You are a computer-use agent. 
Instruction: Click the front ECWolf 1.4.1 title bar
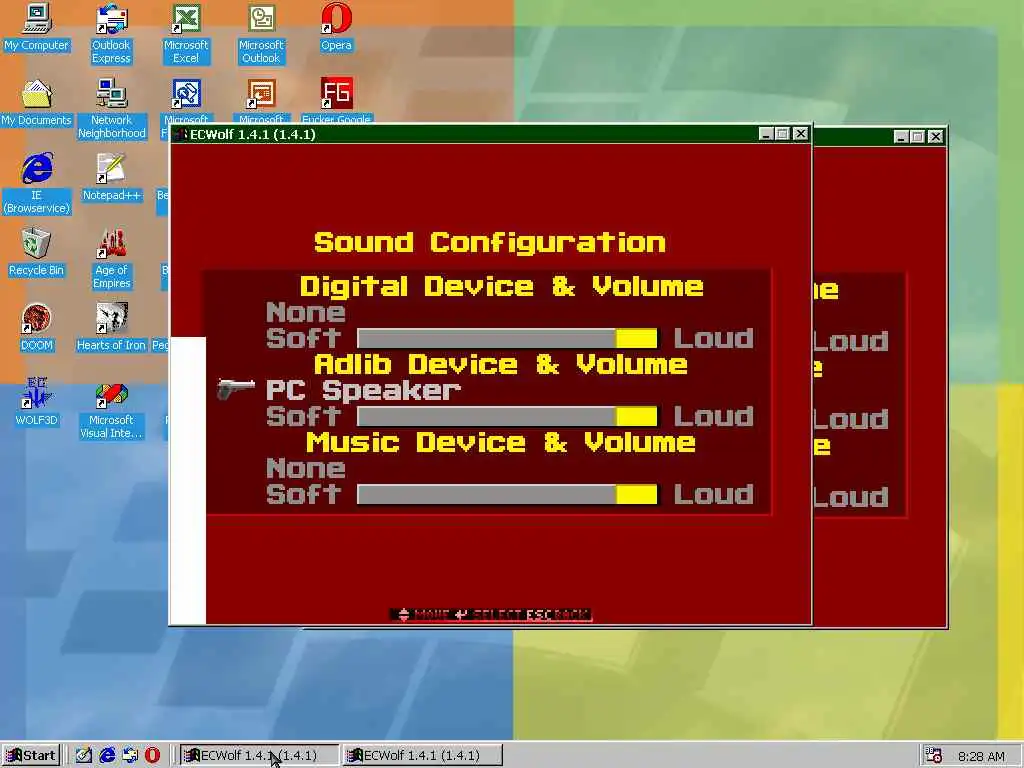click(492, 134)
